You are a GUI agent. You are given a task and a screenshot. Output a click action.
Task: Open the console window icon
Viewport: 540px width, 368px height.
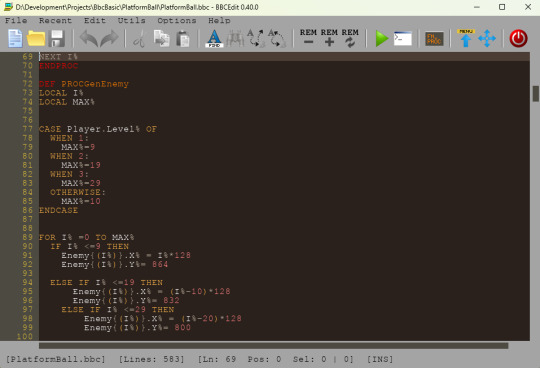[x=403, y=39]
